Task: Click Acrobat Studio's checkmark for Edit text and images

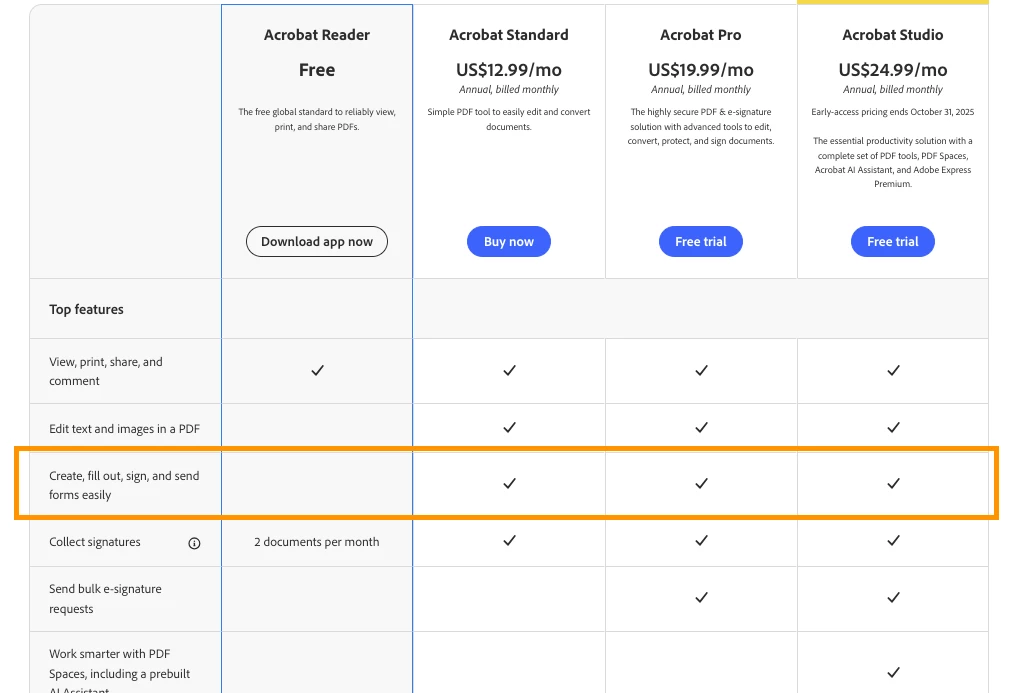Action: [893, 427]
